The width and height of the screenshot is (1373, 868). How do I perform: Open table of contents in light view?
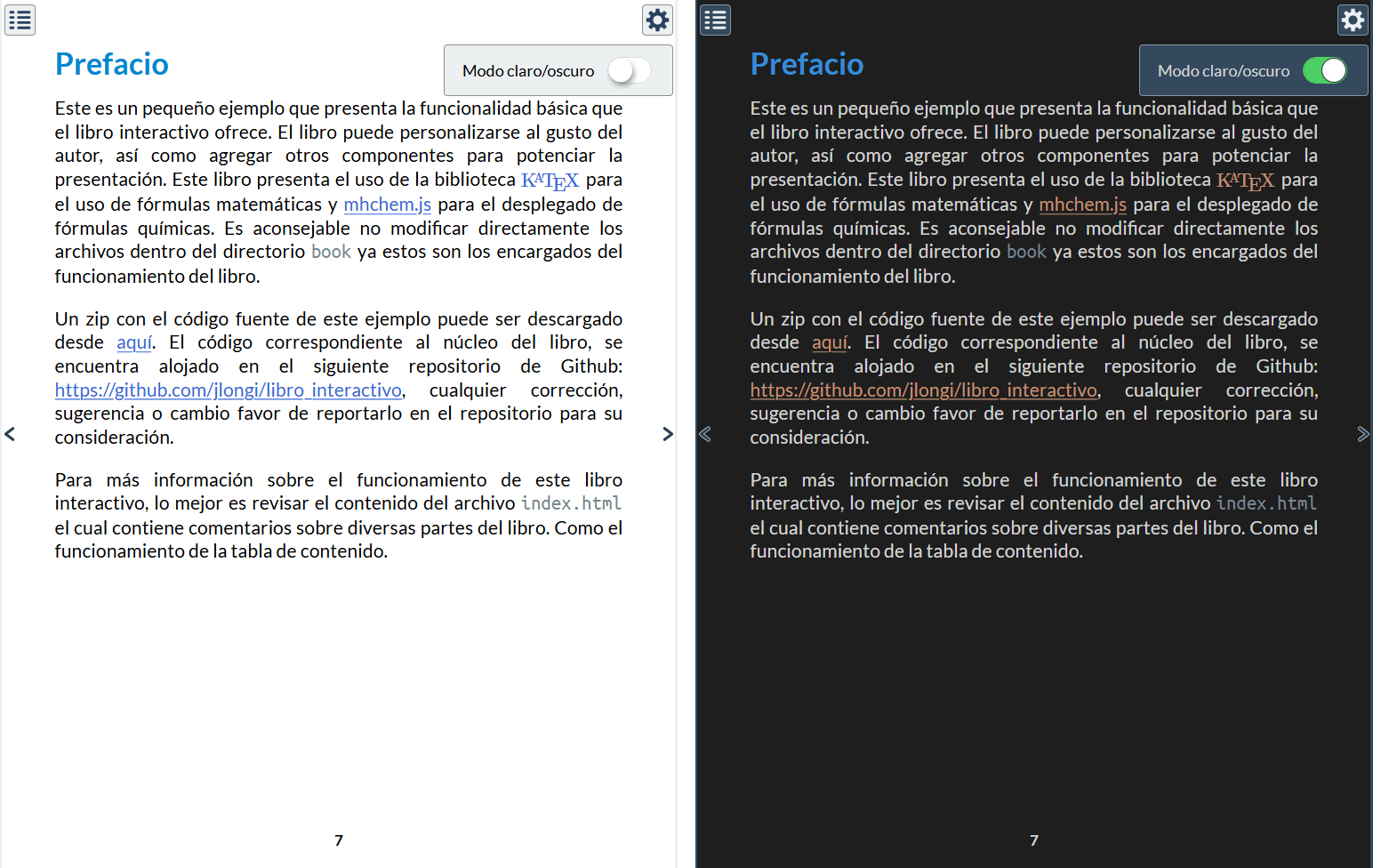point(20,20)
